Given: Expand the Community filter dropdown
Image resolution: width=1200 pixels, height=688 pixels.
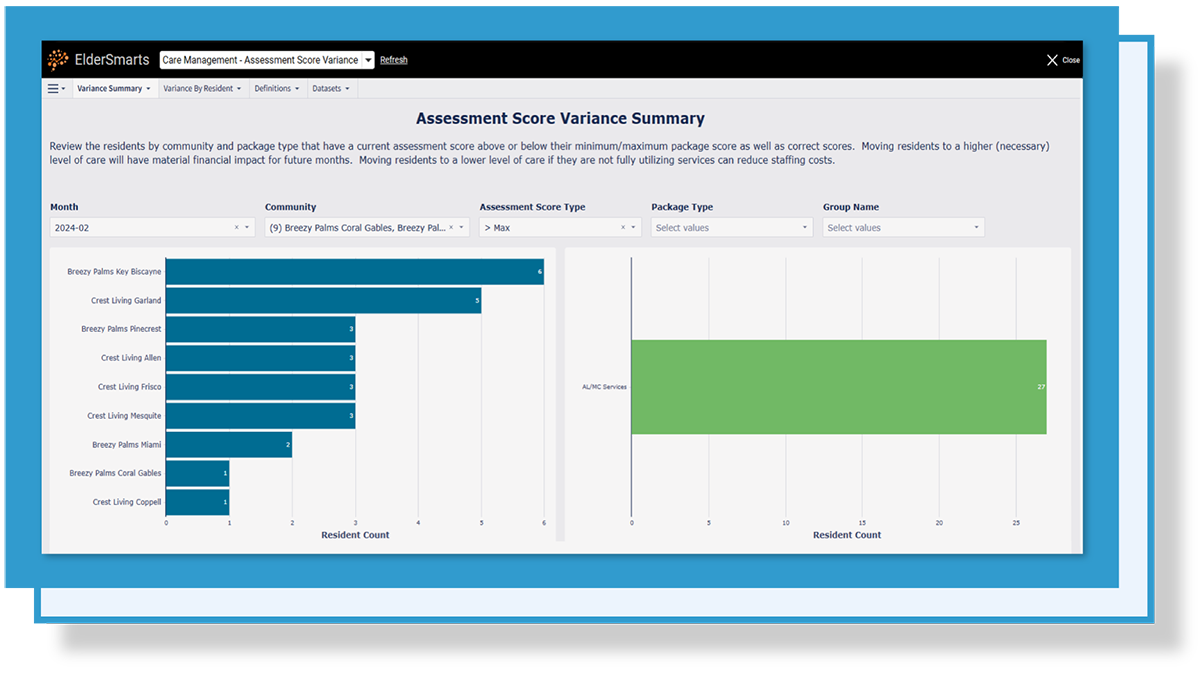Looking at the screenshot, I should pos(462,226).
